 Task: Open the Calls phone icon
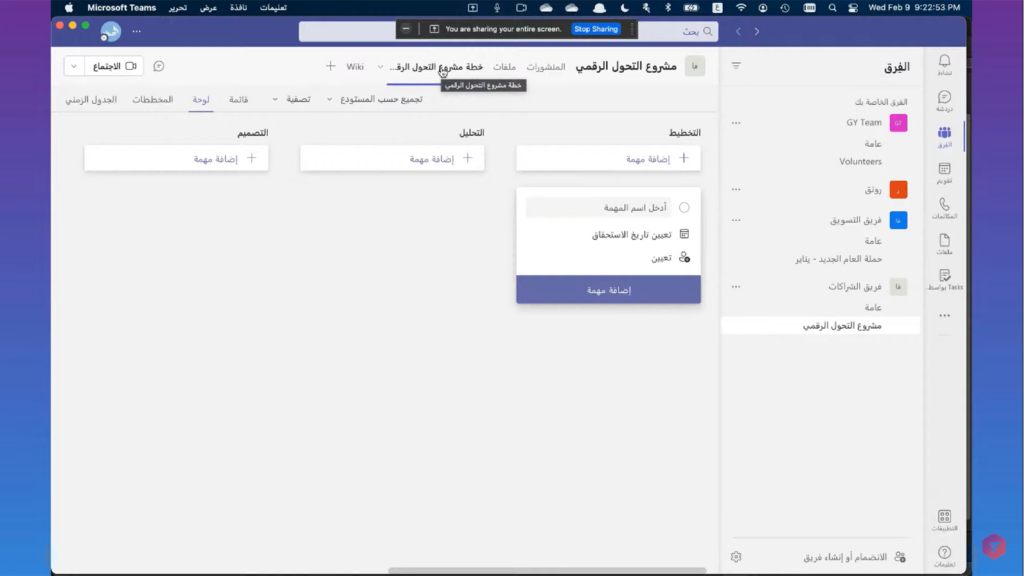944,208
